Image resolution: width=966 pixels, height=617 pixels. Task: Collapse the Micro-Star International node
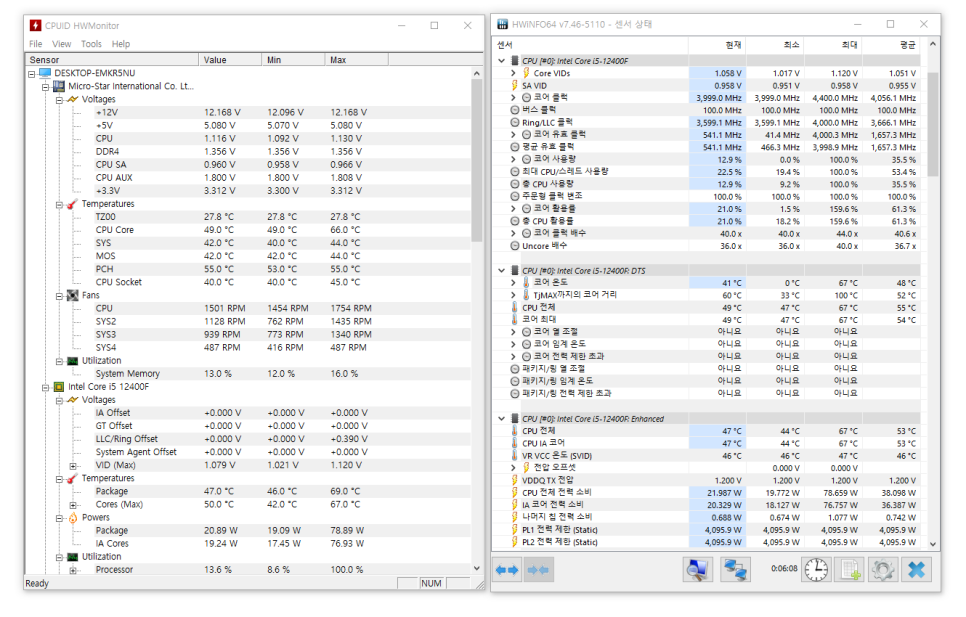pos(46,87)
